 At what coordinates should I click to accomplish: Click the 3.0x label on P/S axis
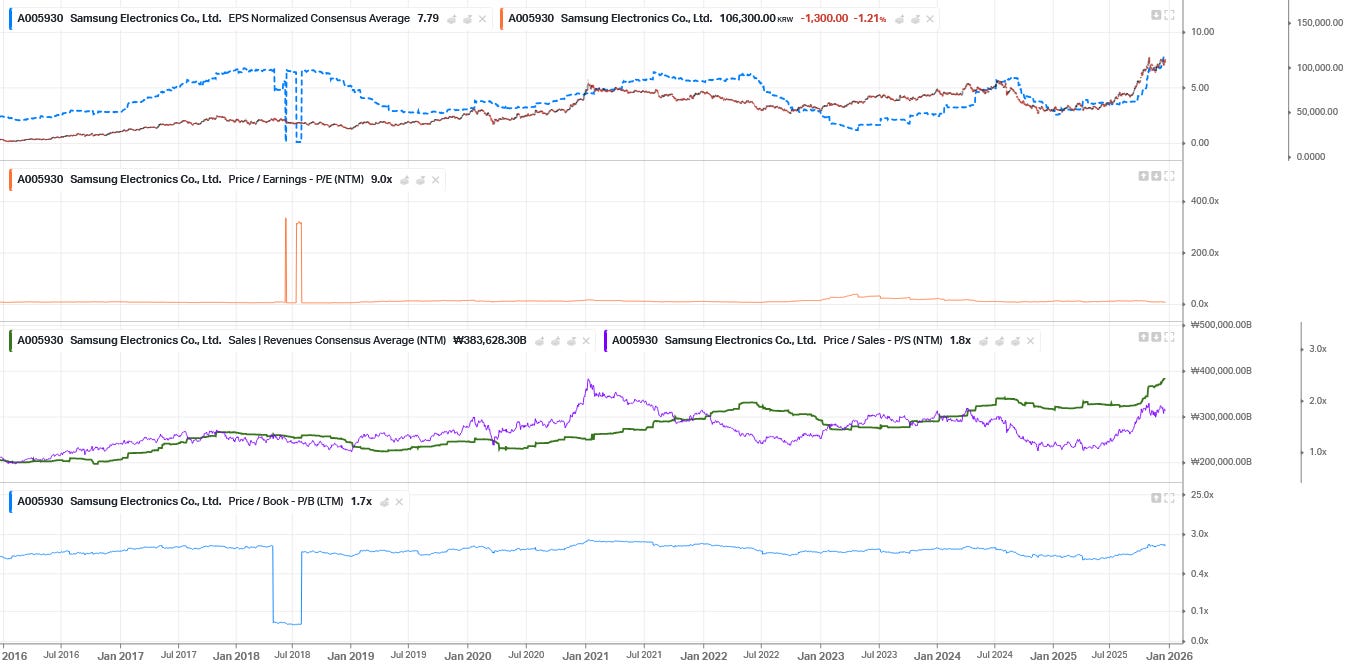1317,349
